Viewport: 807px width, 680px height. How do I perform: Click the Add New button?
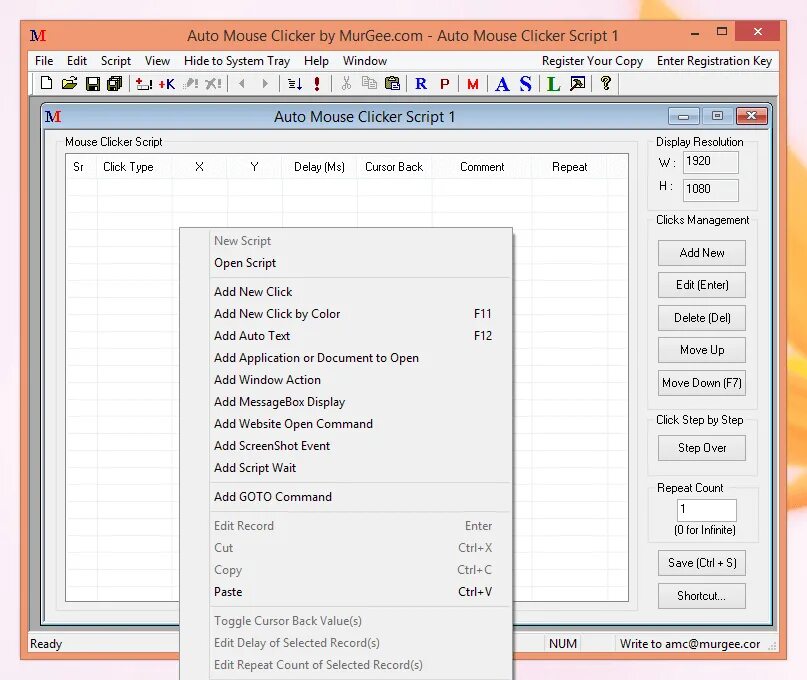click(x=701, y=253)
